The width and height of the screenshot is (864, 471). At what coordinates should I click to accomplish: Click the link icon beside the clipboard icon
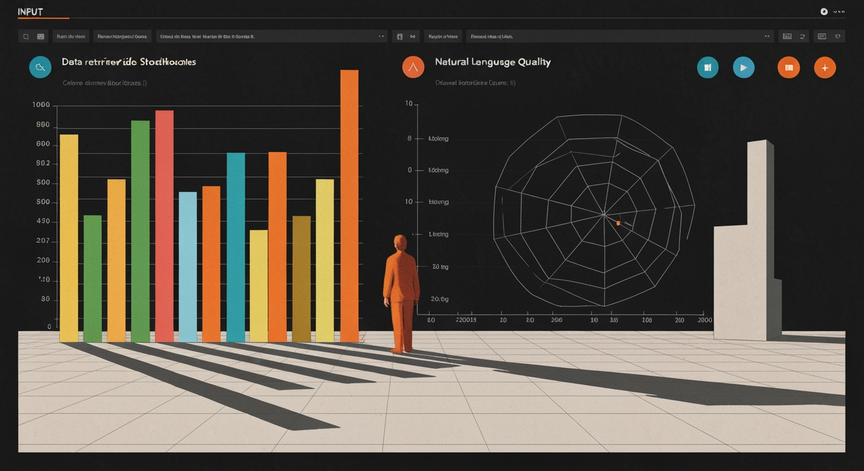[x=413, y=36]
